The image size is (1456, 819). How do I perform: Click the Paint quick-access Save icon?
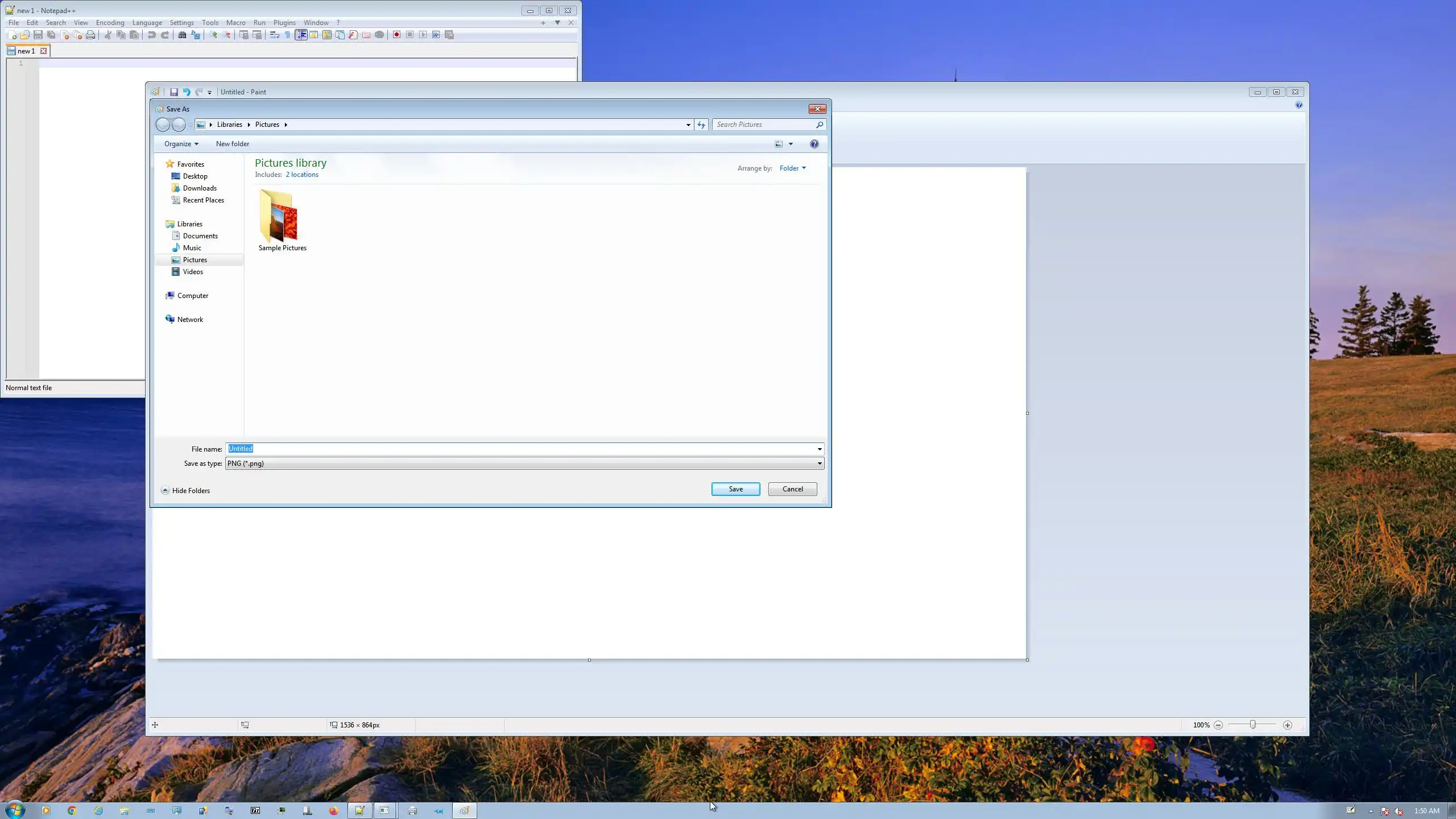point(174,92)
